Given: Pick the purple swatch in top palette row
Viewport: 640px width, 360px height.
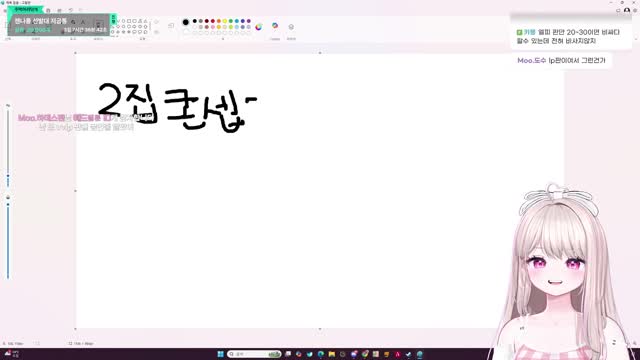Looking at the screenshot, I should (x=249, y=21).
